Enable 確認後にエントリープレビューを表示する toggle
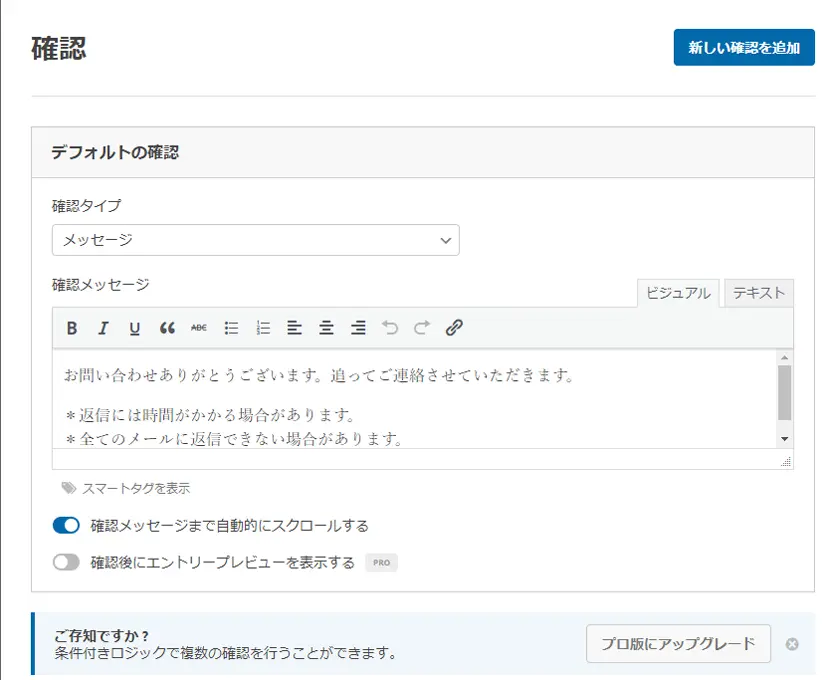 66,563
